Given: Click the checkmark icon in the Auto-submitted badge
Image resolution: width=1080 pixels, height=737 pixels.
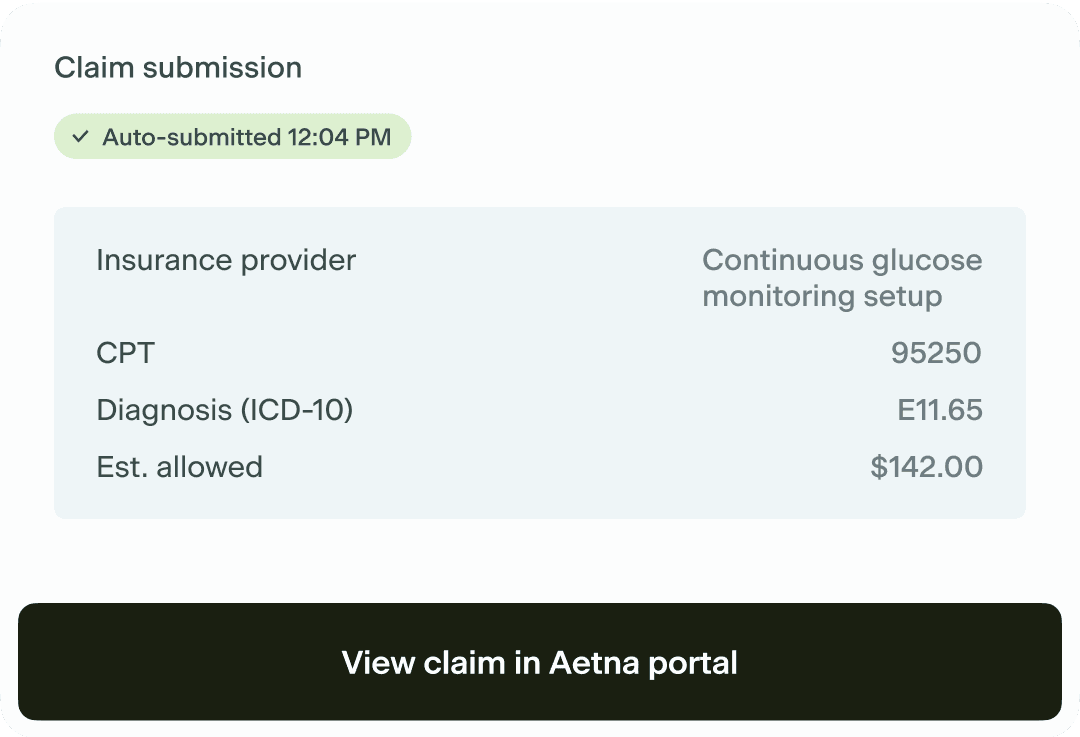Looking at the screenshot, I should 81,137.
